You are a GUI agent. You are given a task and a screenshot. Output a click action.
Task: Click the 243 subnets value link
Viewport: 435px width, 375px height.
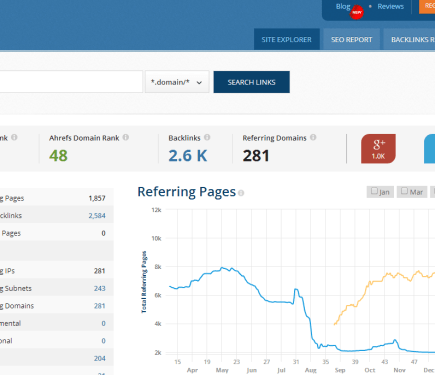pos(99,288)
